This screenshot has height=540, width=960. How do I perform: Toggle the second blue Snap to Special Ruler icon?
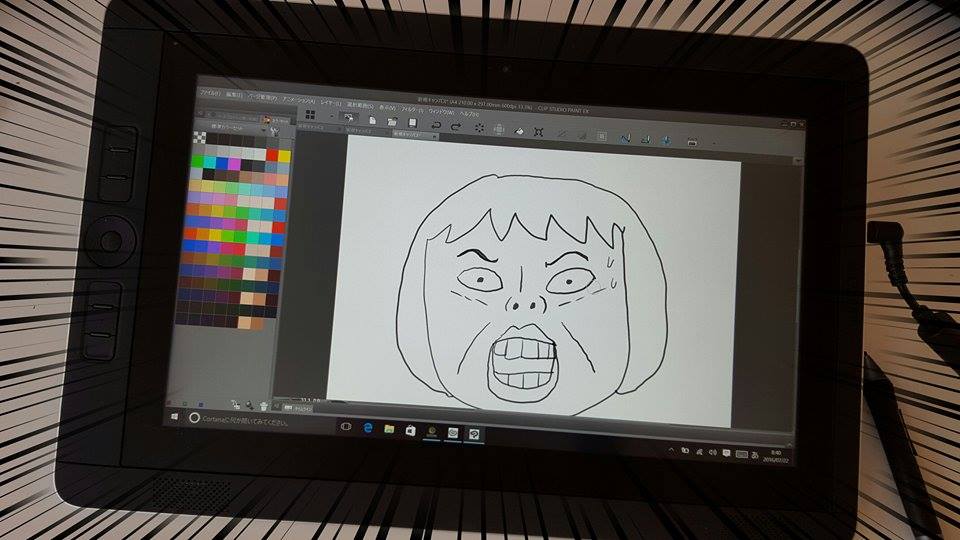(x=645, y=140)
